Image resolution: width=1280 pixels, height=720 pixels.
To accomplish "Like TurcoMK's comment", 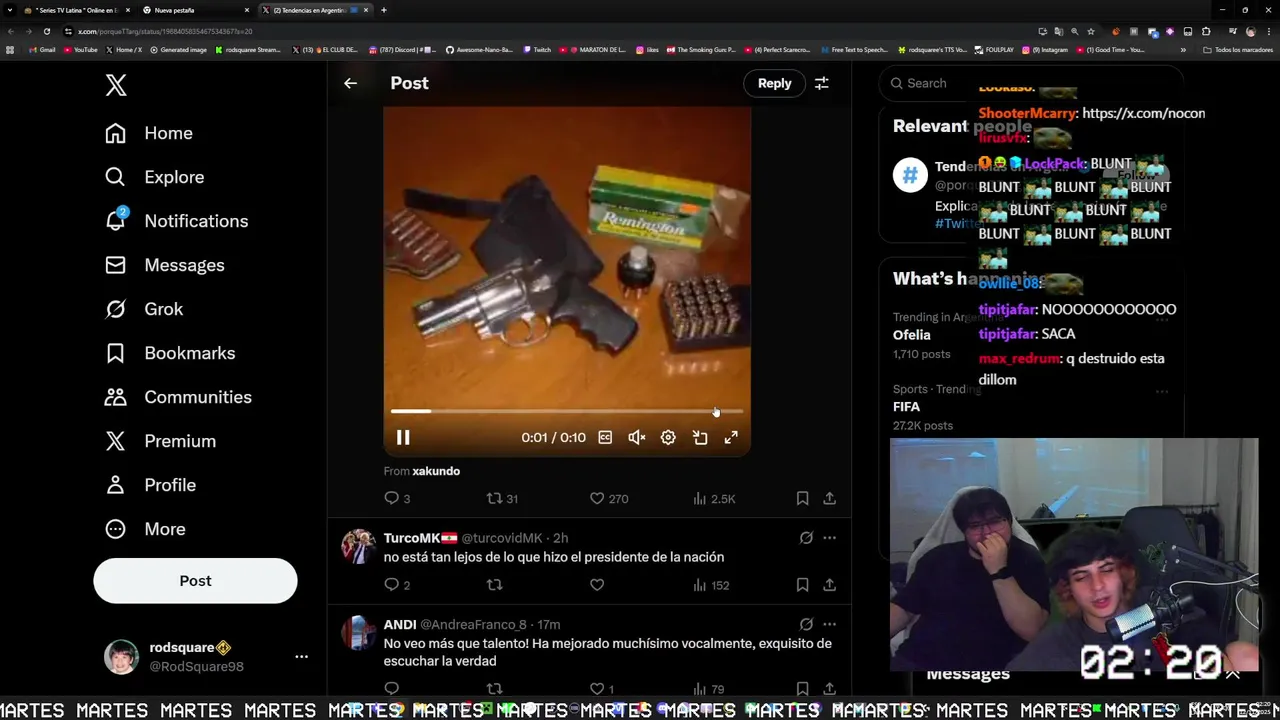I will 597,585.
